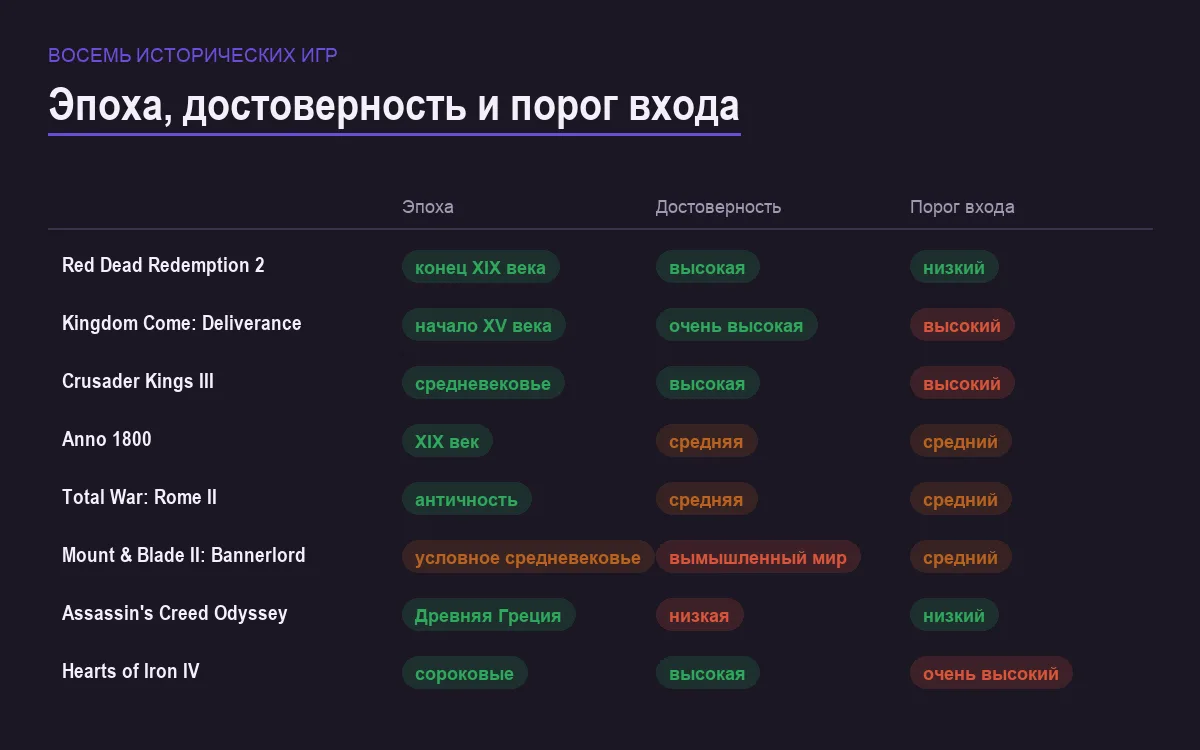This screenshot has height=750, width=1200.
Task: Click the "Достоверность" column header
Action: [718, 207]
